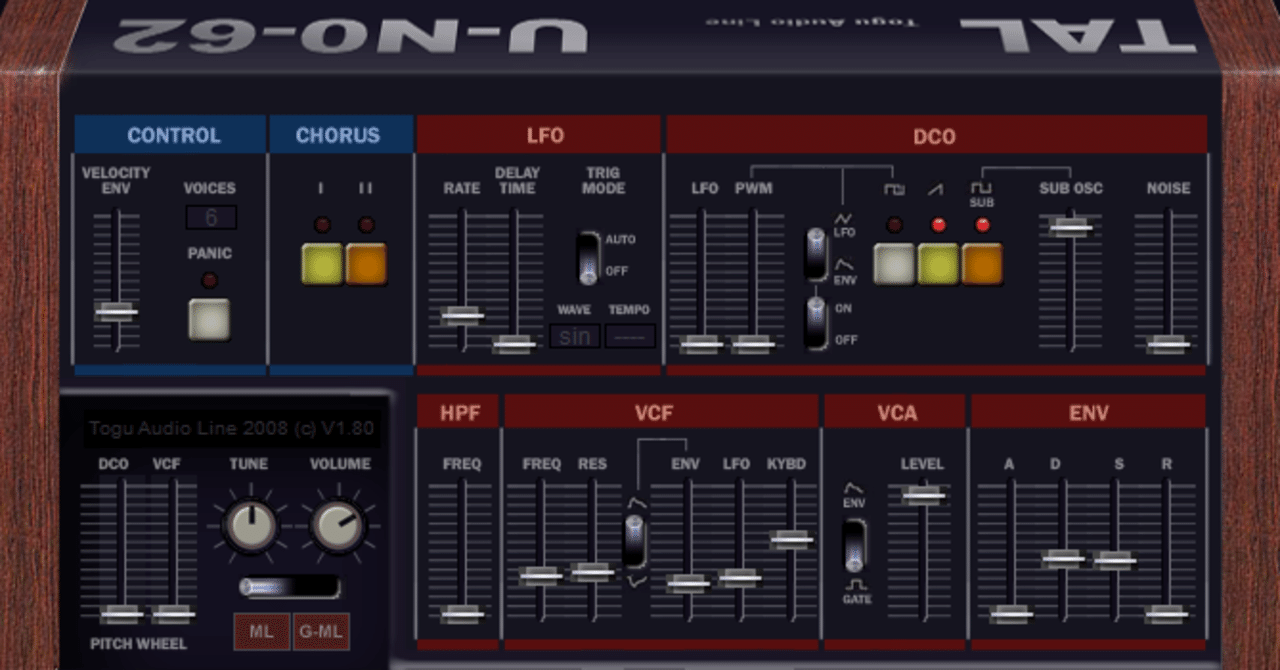Click the CONTROL section header
1280x670 pixels.
[x=171, y=135]
